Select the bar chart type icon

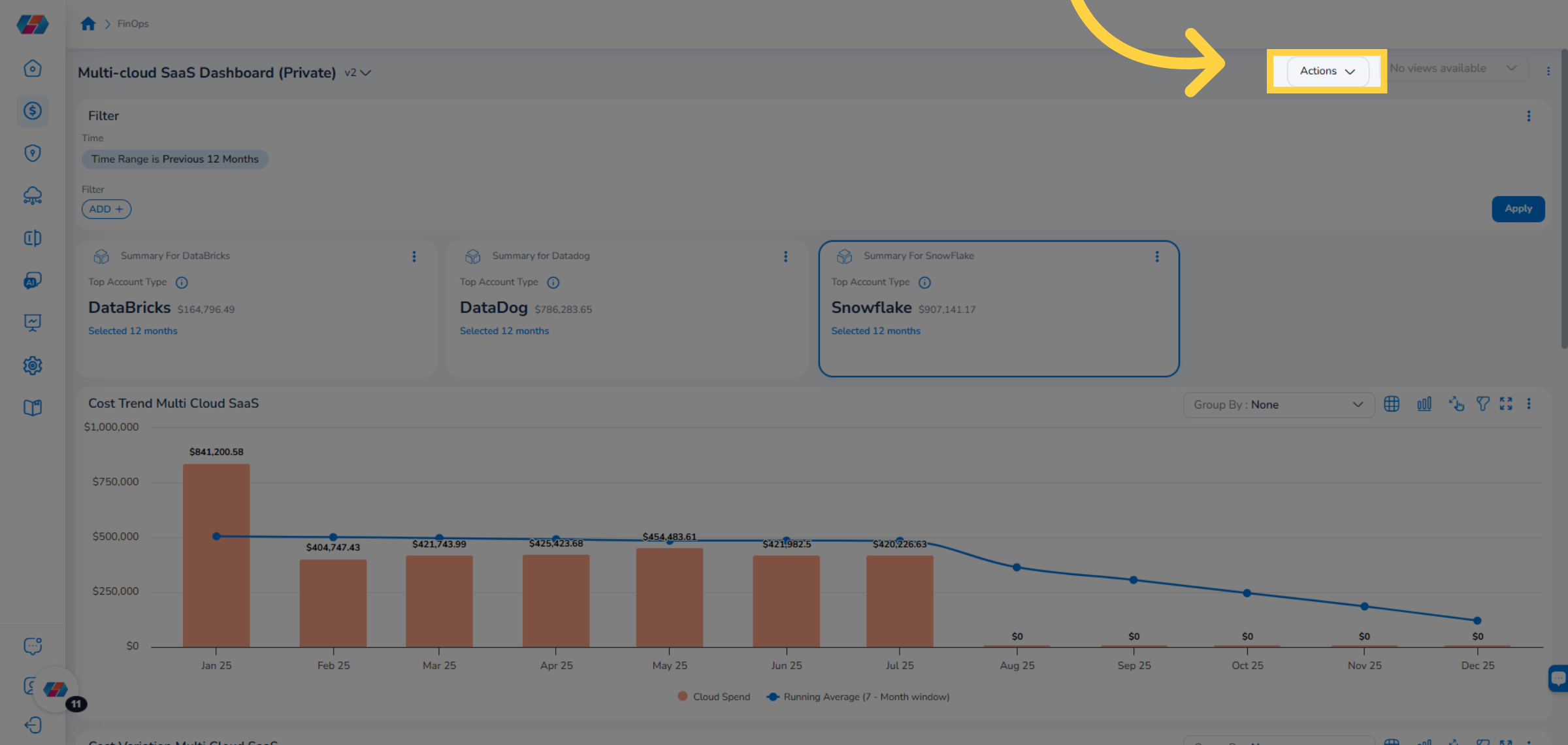1424,405
